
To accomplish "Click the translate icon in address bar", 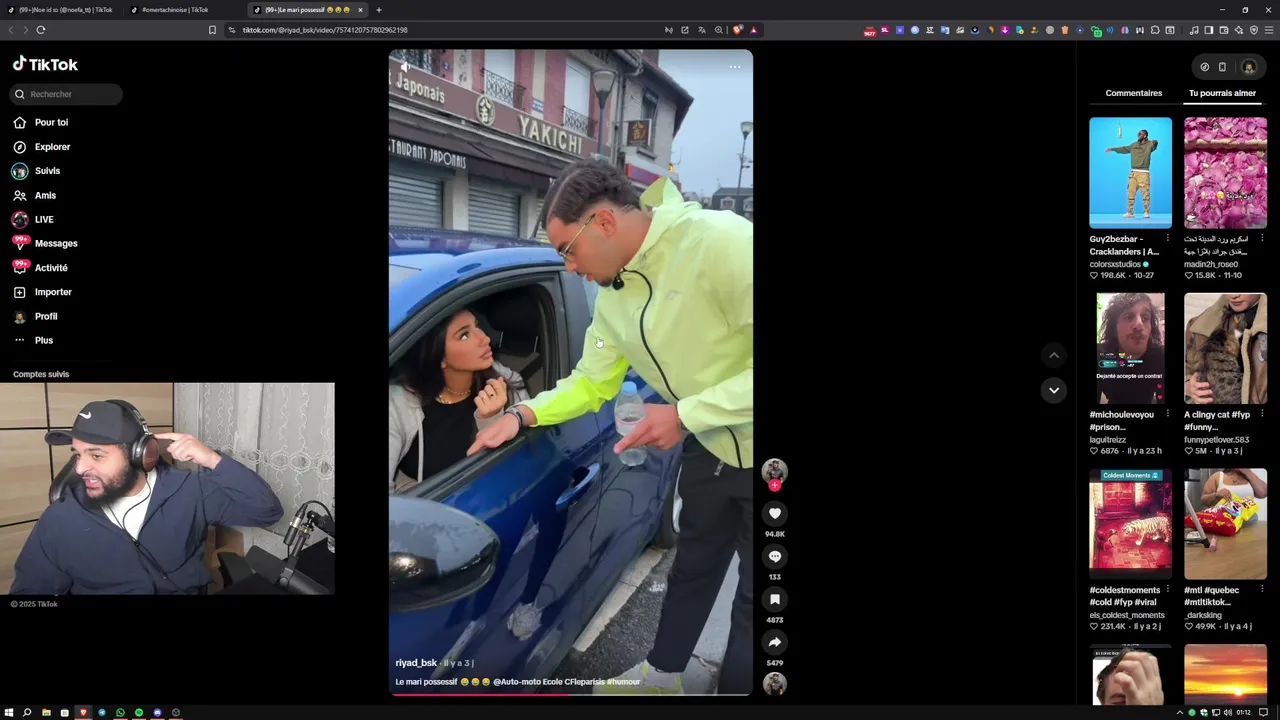I will [x=702, y=30].
